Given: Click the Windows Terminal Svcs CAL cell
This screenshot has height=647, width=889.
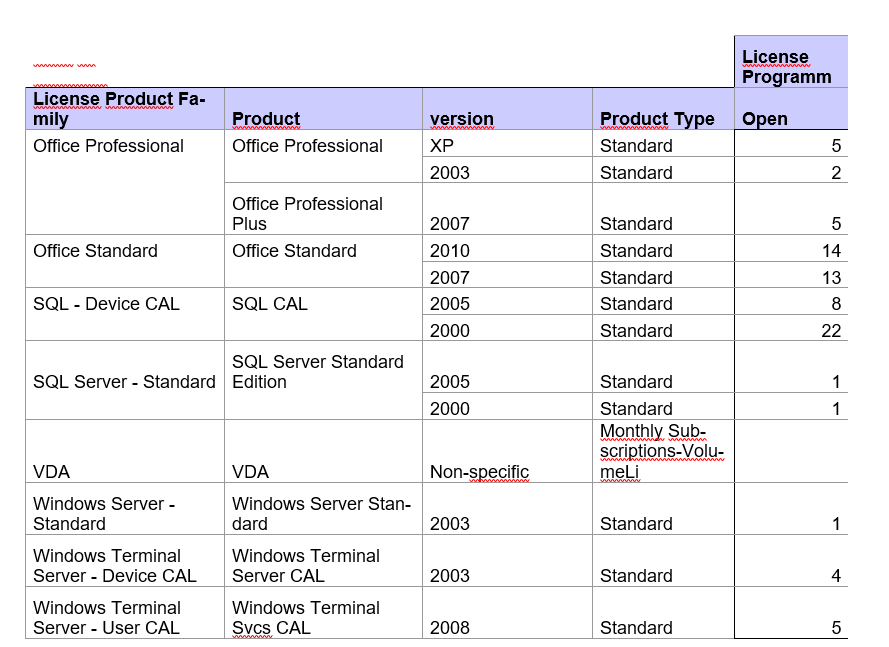Looking at the screenshot, I should (323, 613).
